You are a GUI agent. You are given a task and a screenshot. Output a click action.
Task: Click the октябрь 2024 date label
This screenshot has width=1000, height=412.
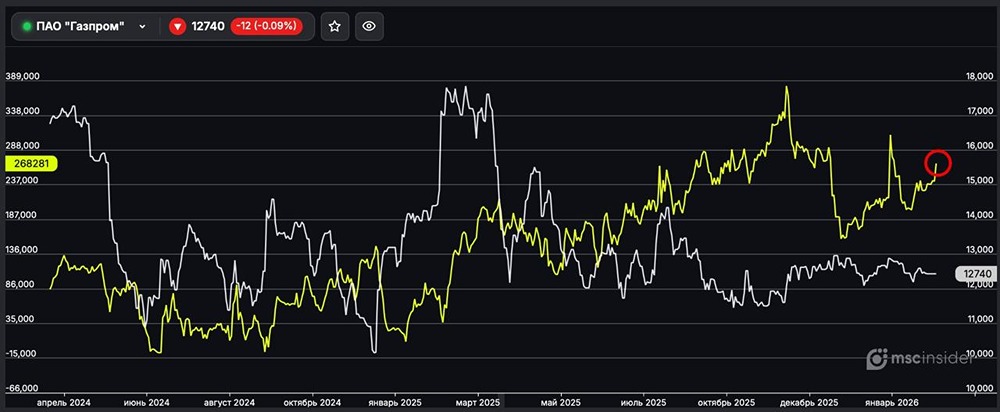[312, 403]
